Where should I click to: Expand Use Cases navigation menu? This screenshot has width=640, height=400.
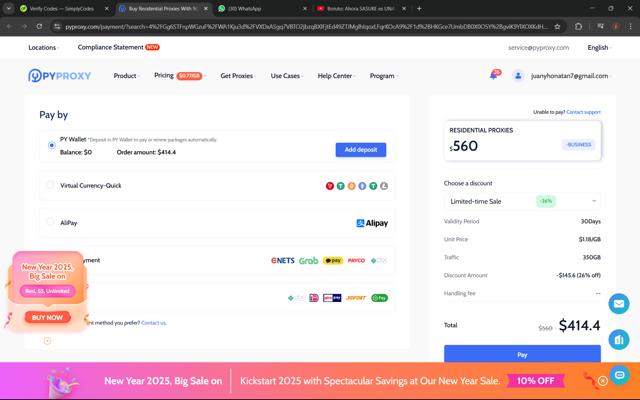pyautogui.click(x=286, y=76)
